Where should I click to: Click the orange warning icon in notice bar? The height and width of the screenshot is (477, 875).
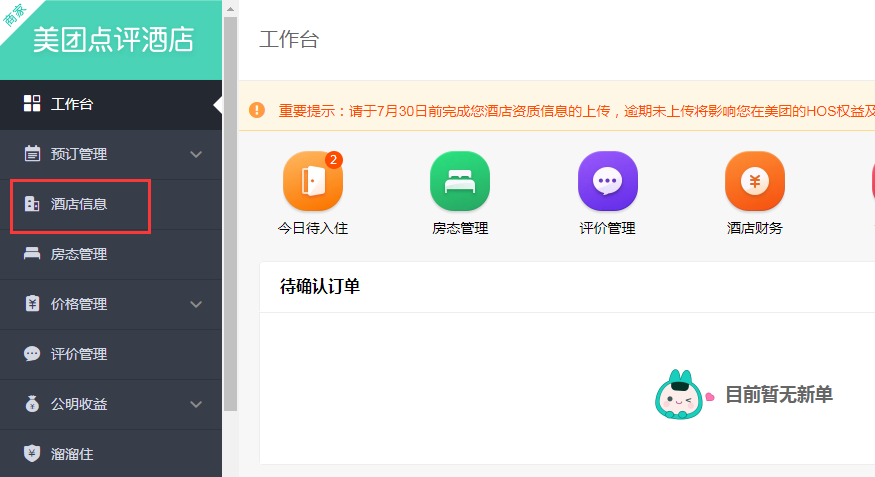tap(257, 110)
